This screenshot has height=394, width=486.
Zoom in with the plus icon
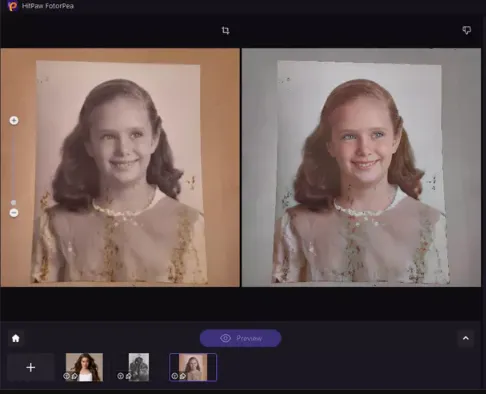pyautogui.click(x=14, y=120)
